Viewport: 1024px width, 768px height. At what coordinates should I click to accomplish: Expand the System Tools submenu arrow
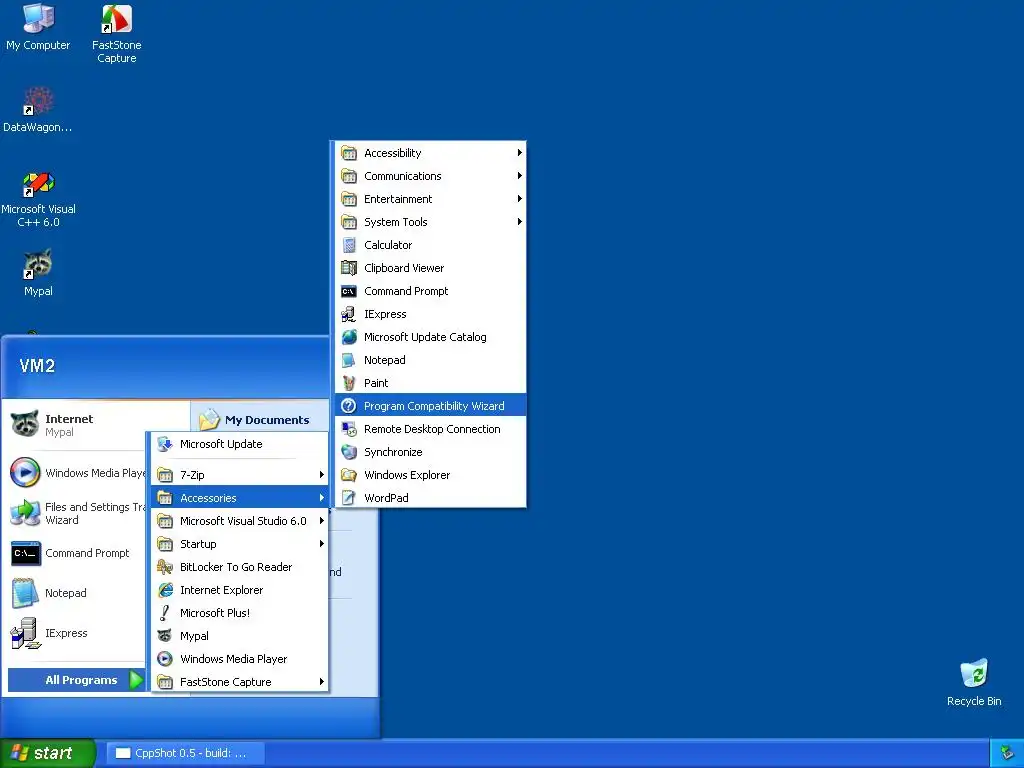pos(519,222)
